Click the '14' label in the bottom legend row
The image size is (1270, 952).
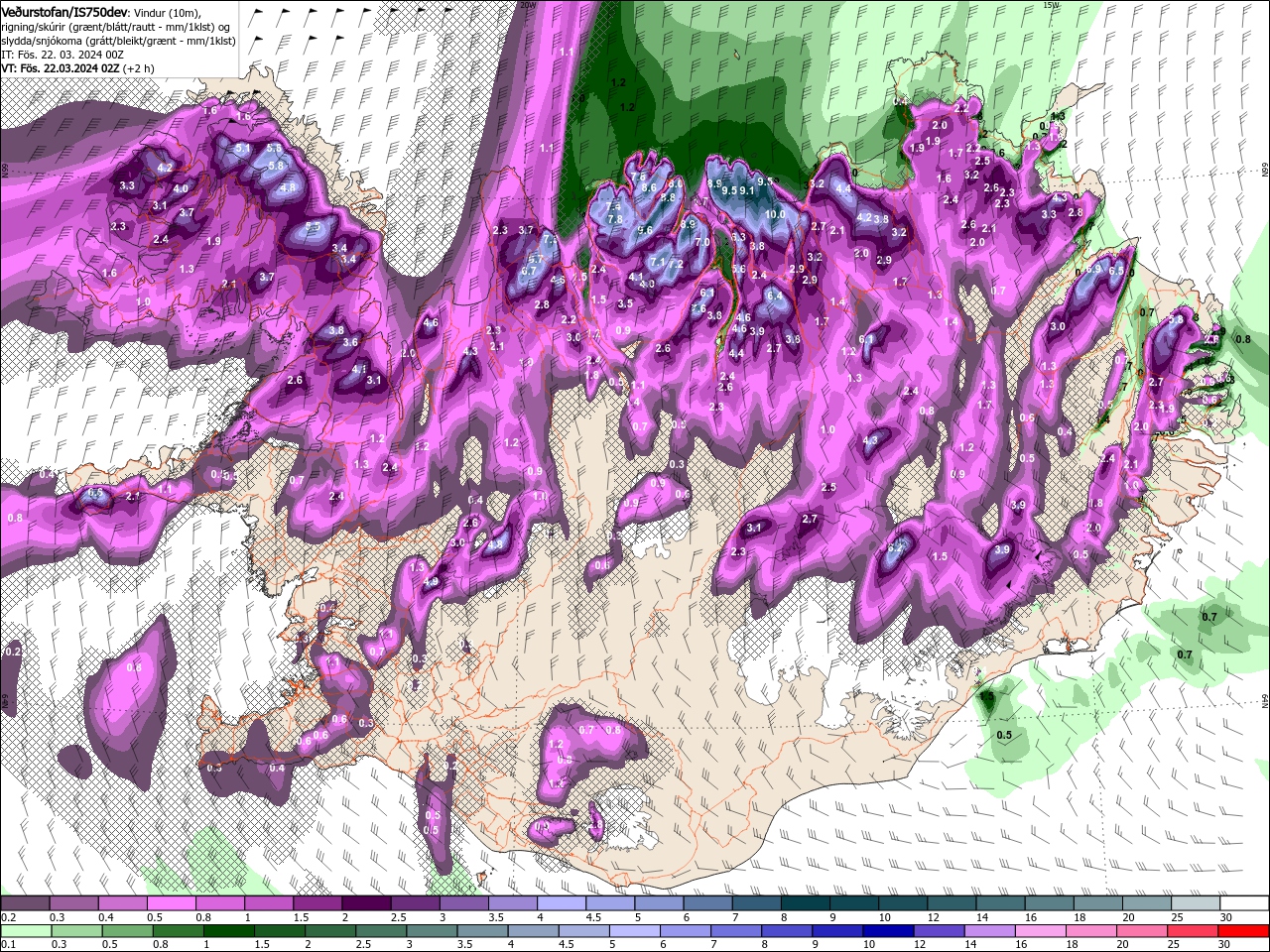tap(969, 945)
